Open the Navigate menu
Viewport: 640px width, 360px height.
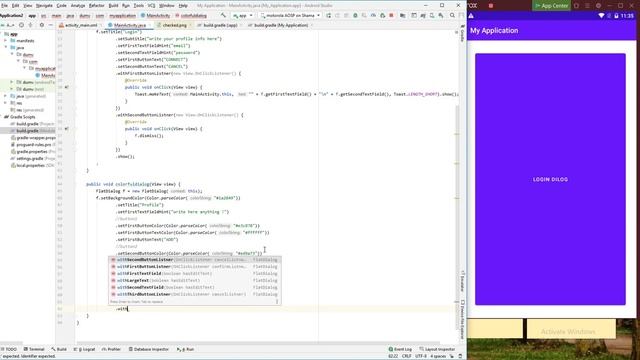44,6
